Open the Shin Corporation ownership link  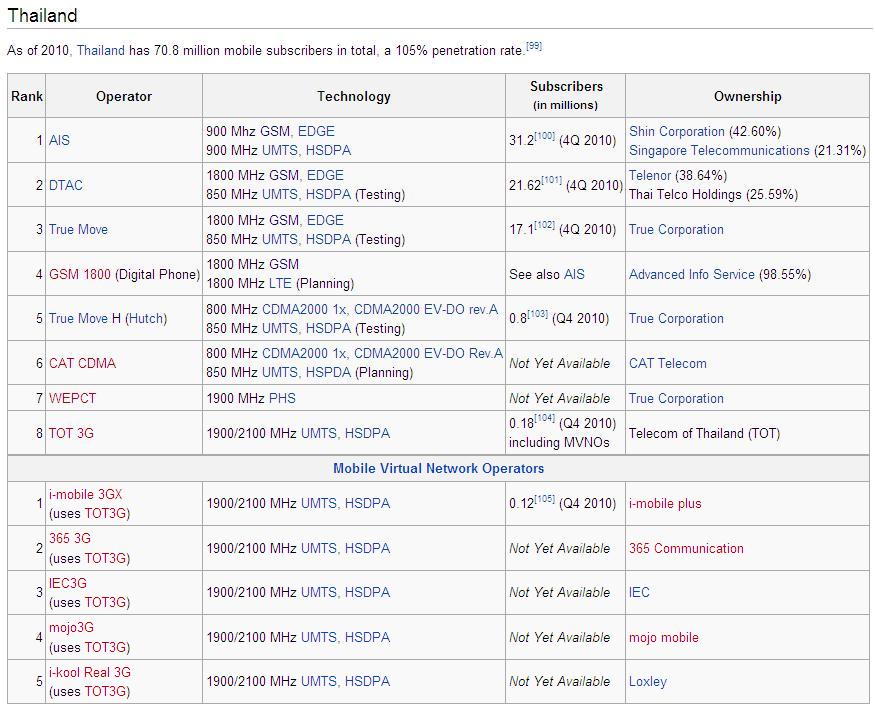click(x=676, y=131)
